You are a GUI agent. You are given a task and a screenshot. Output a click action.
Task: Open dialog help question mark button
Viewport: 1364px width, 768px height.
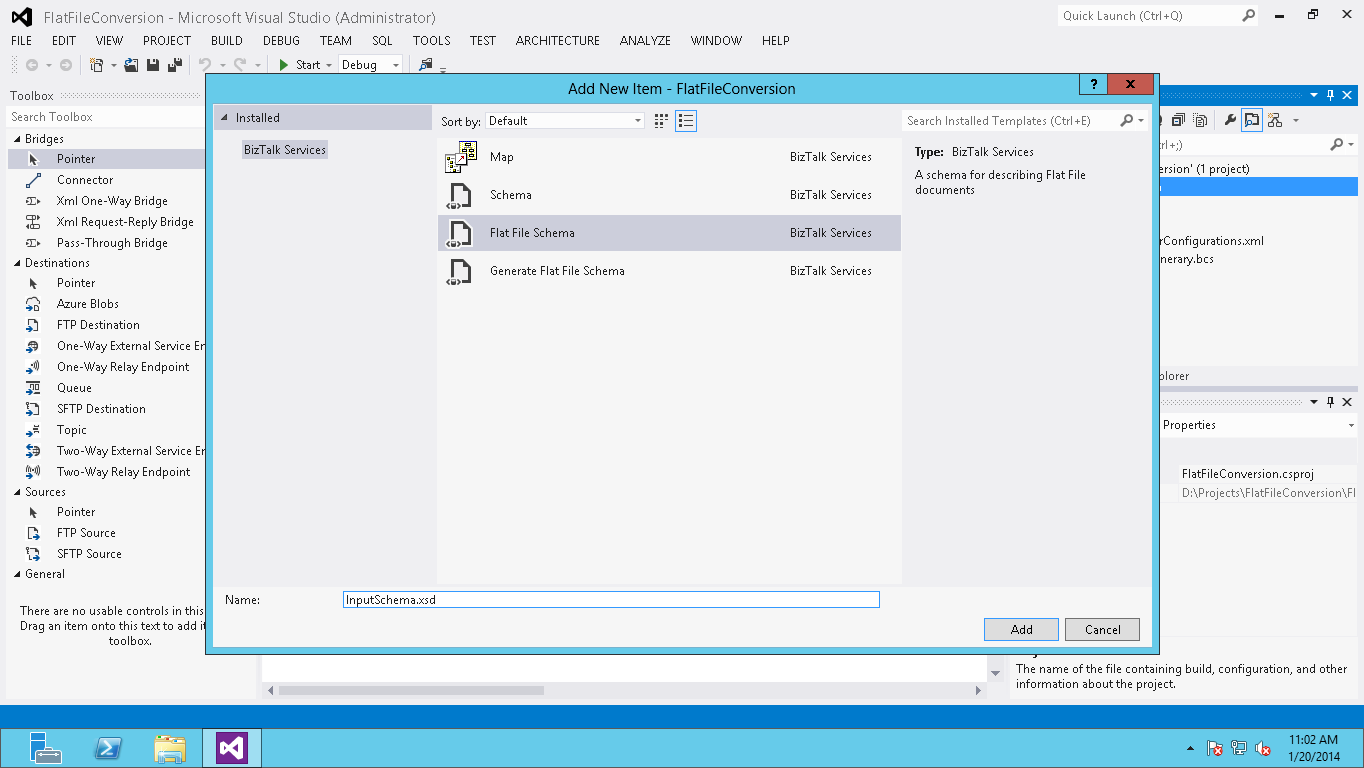tap(1094, 85)
